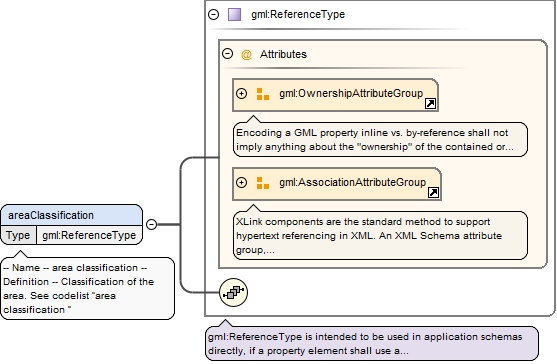Click the orange @ attributes icon
This screenshot has height=364, width=557.
coord(246,54)
